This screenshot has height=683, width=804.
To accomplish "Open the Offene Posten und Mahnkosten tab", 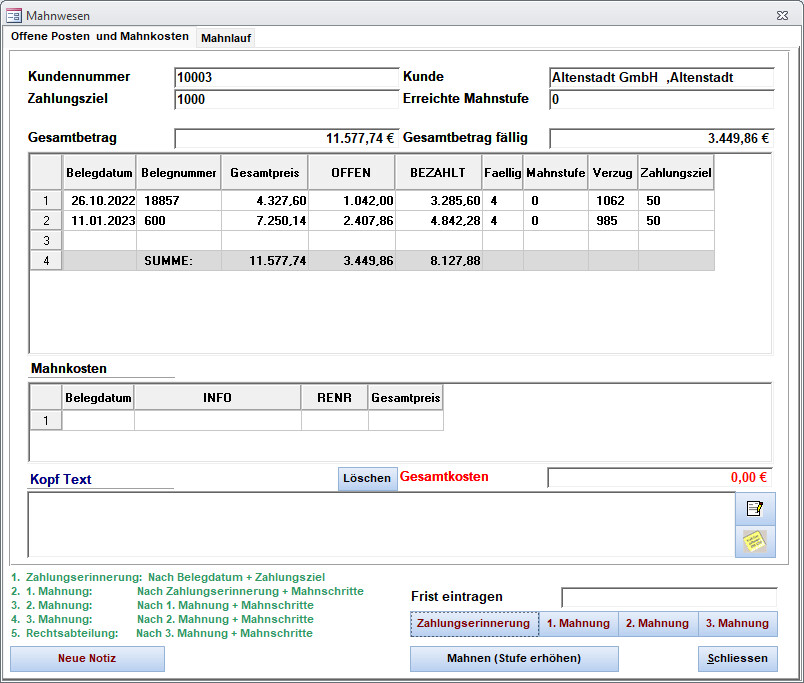I will point(100,36).
